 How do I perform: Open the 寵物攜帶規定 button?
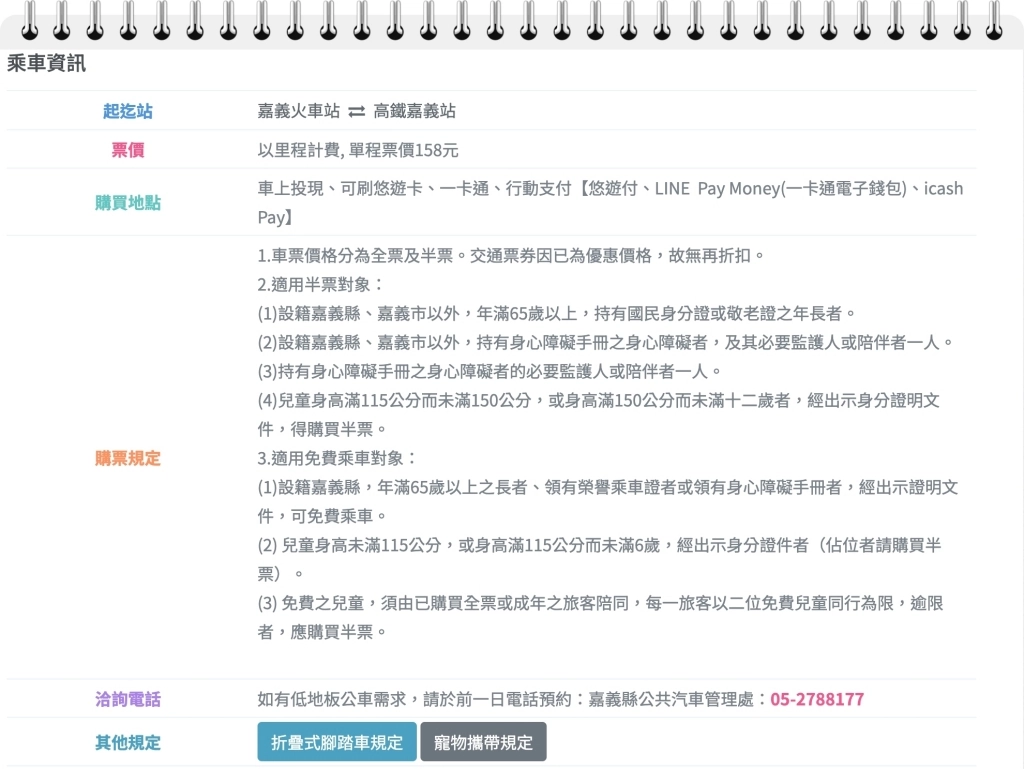pos(483,742)
